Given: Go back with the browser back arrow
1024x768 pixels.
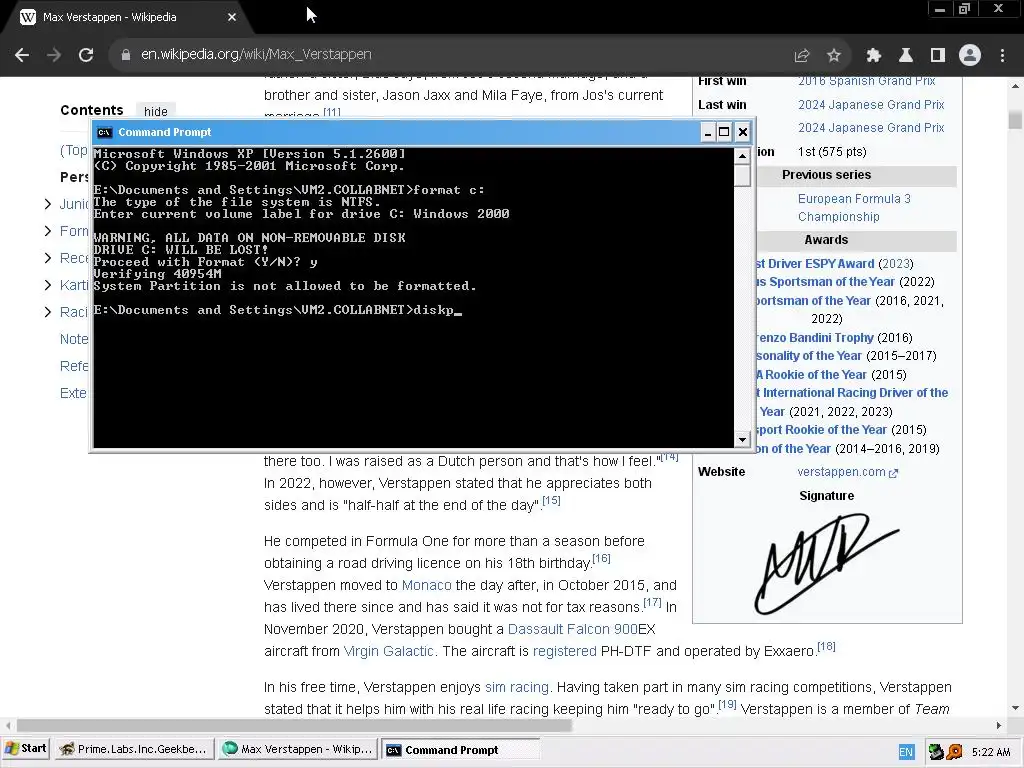Looking at the screenshot, I should (22, 55).
